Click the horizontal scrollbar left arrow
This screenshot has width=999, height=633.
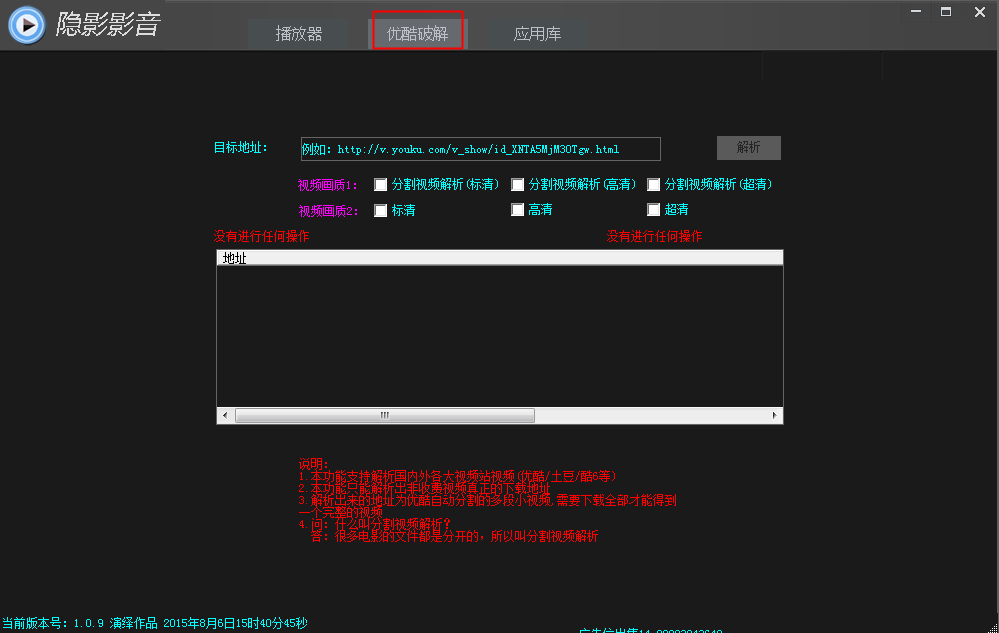pyautogui.click(x=225, y=415)
